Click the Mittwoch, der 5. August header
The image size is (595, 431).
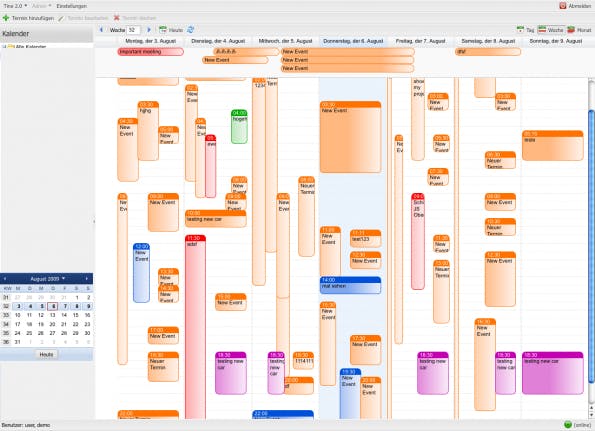click(285, 41)
